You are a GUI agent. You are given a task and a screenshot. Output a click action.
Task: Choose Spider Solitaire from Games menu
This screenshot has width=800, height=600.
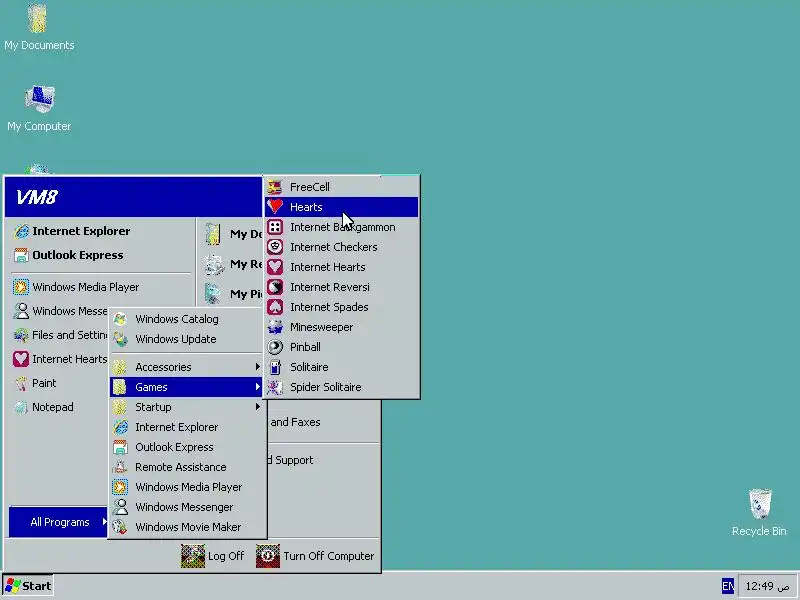point(342,387)
